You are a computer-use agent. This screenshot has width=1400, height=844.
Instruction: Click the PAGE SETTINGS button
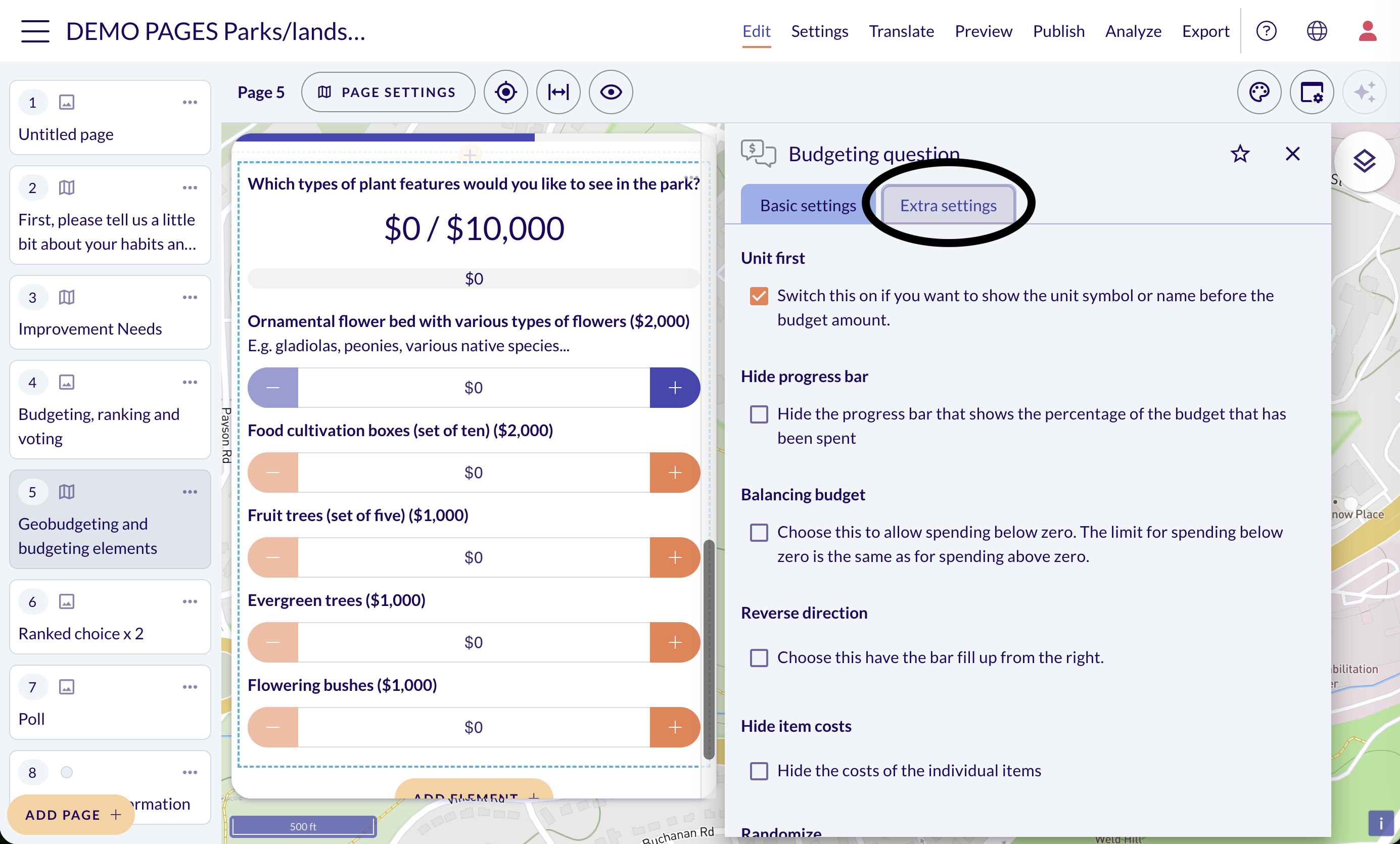pyautogui.click(x=388, y=92)
